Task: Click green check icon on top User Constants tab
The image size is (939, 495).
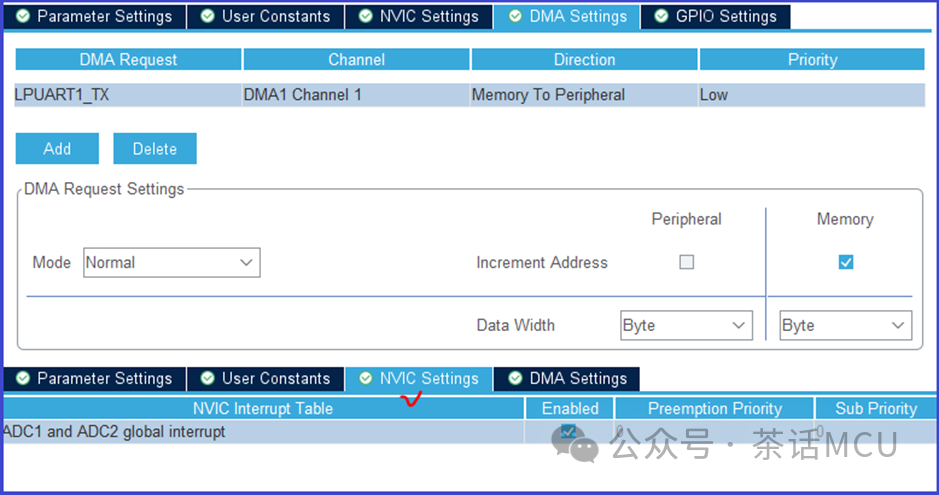Action: [x=207, y=16]
